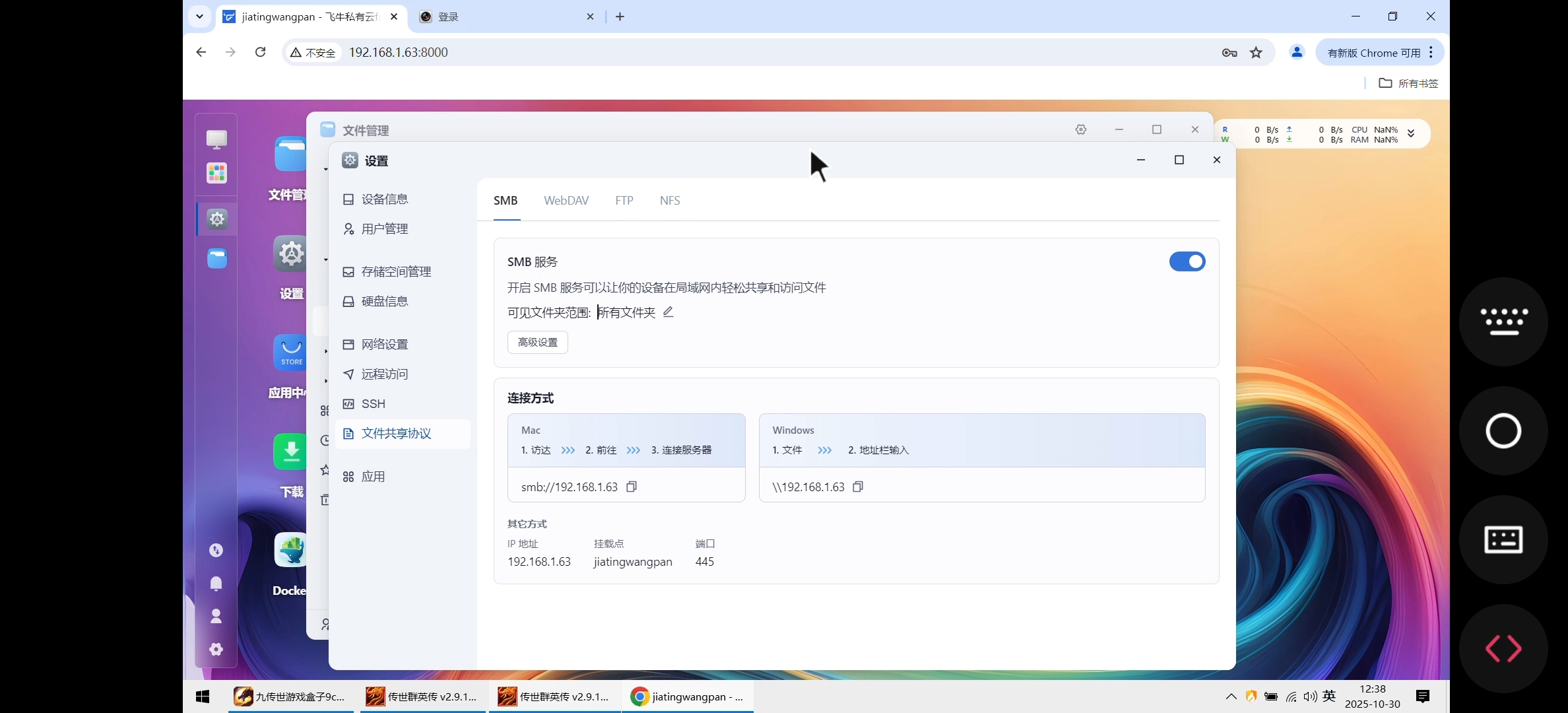Open the browser tab search dropdown
Viewport: 1568px width, 713px height.
199,17
